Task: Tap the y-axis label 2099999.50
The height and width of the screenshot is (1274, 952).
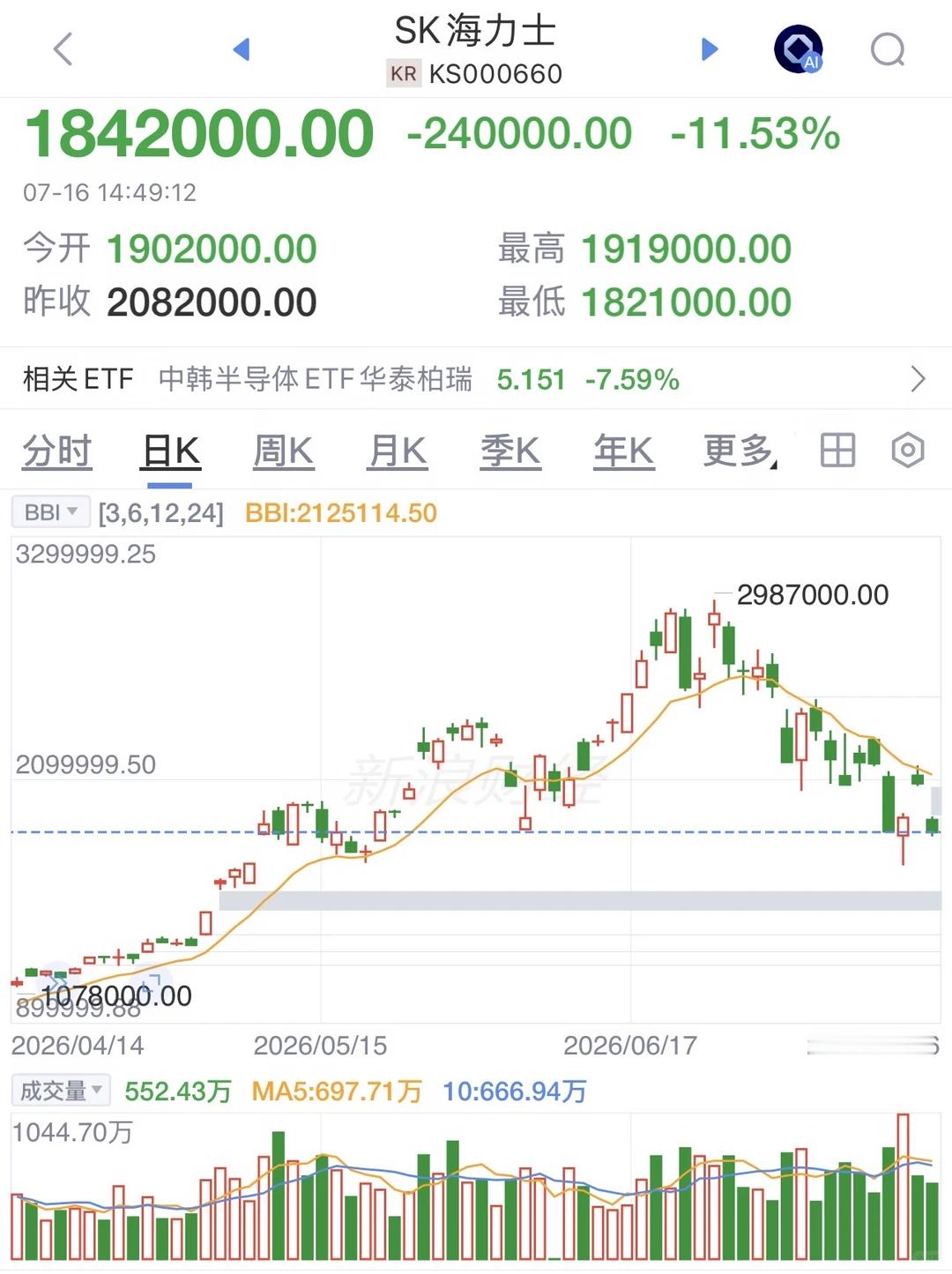Action: [x=86, y=764]
